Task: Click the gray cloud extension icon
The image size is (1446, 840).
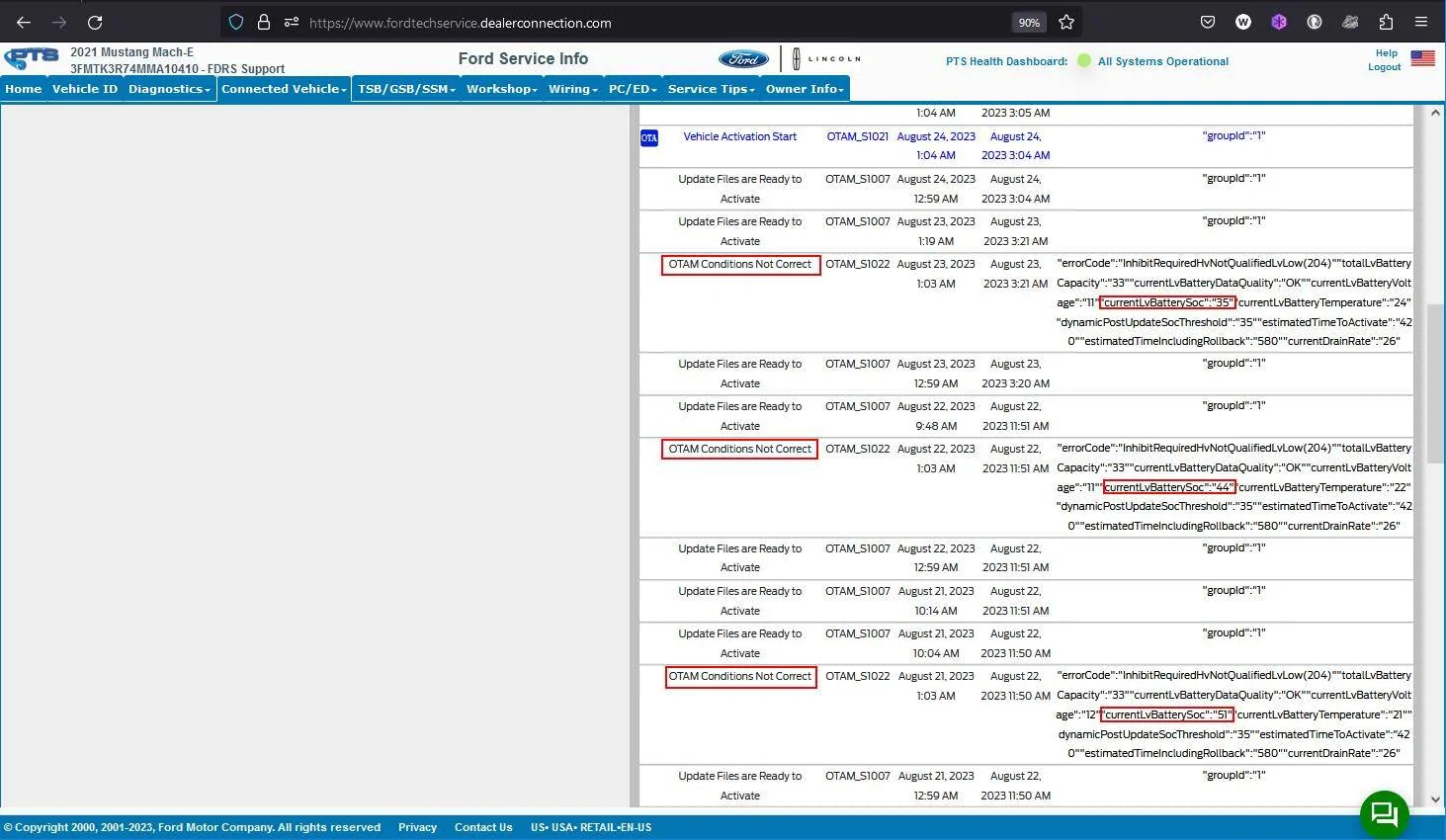Action: [1350, 22]
